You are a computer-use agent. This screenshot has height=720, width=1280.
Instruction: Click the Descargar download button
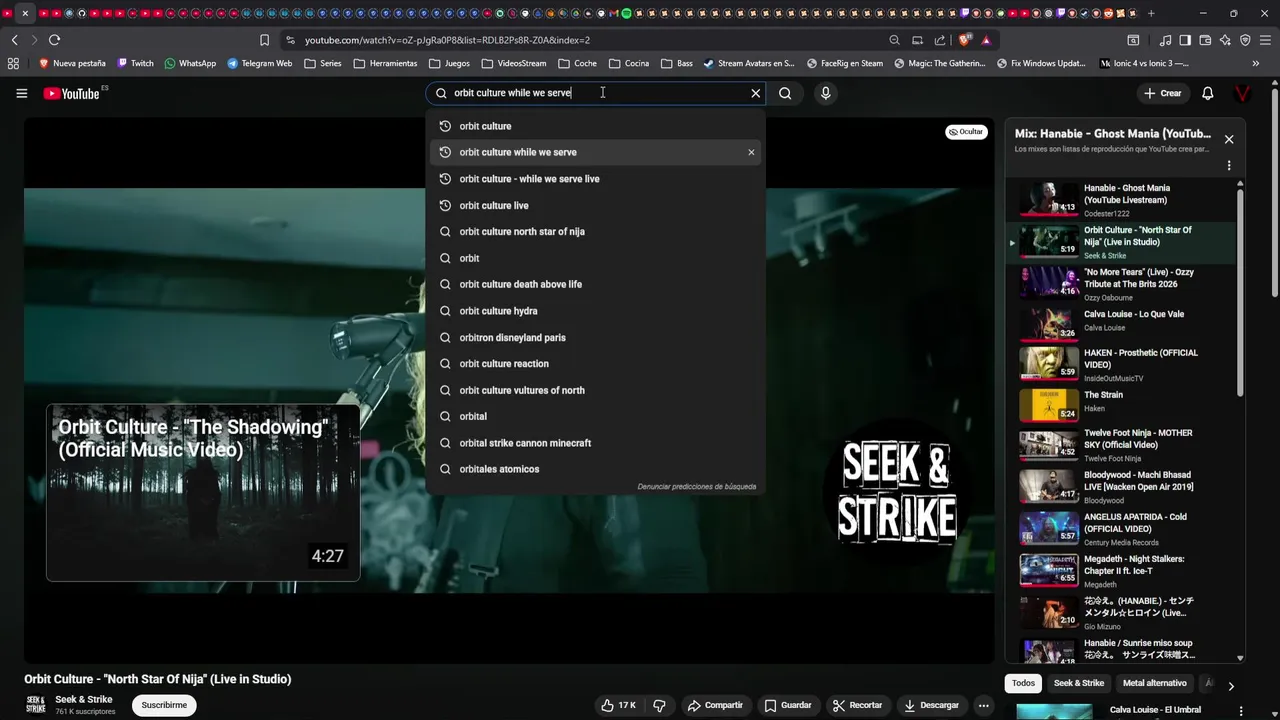pyautogui.click(x=932, y=705)
